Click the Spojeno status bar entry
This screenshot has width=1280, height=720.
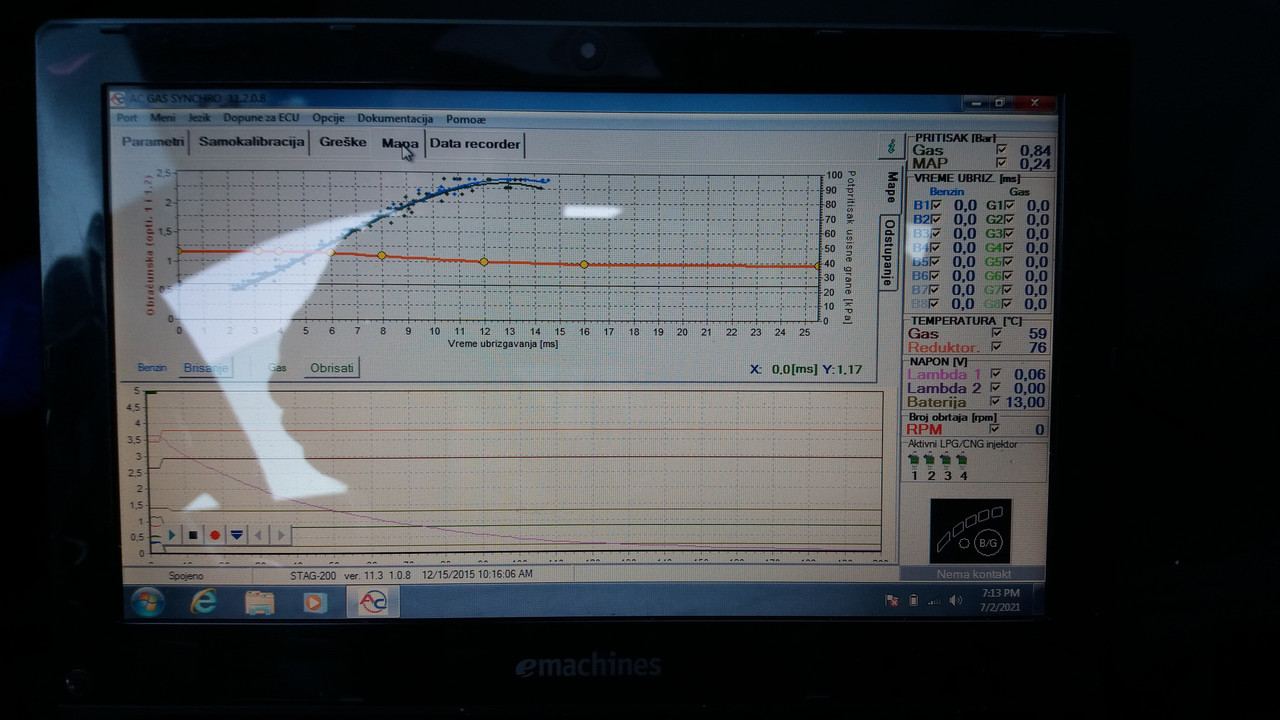click(x=187, y=576)
